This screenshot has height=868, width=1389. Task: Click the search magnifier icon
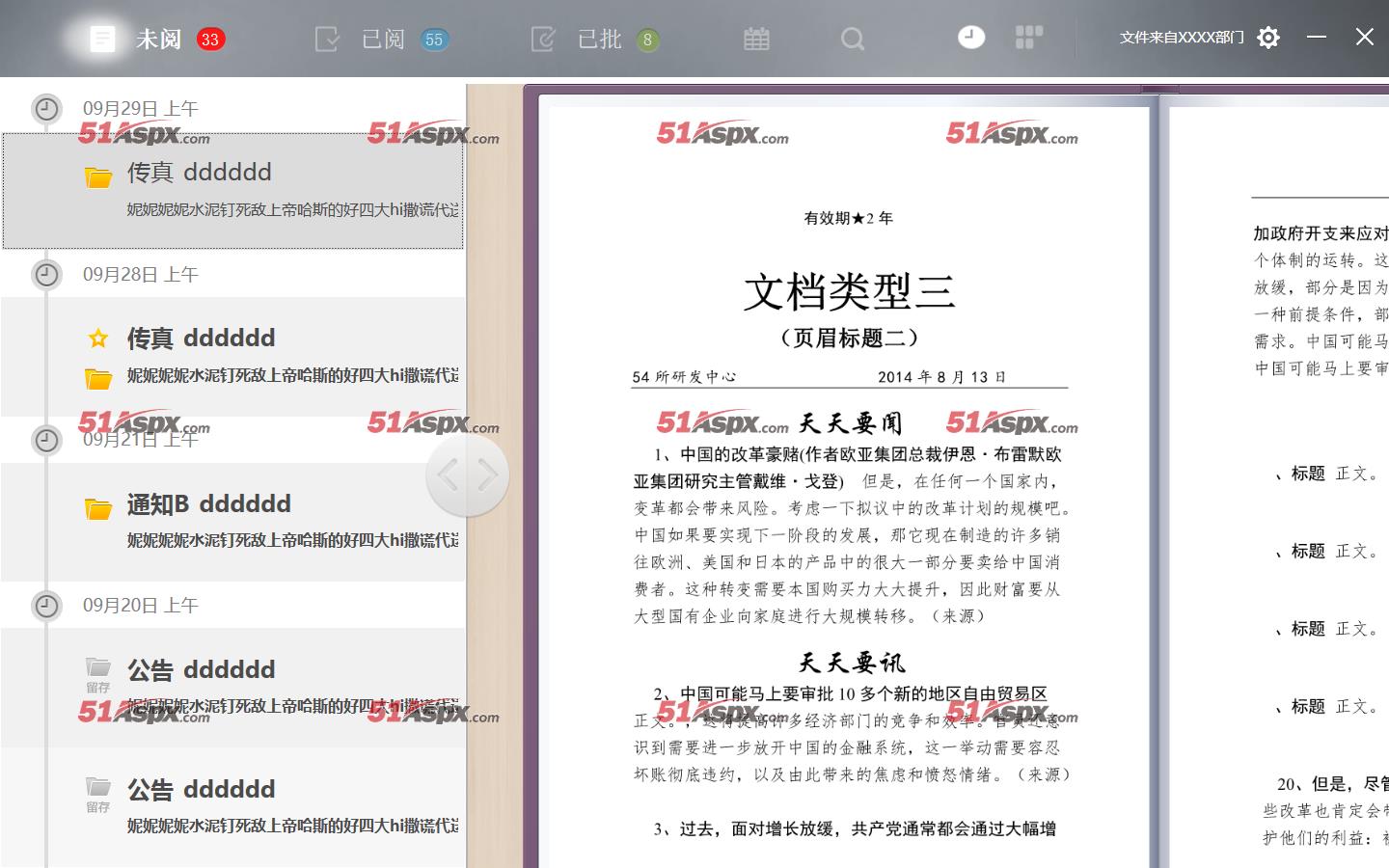852,39
